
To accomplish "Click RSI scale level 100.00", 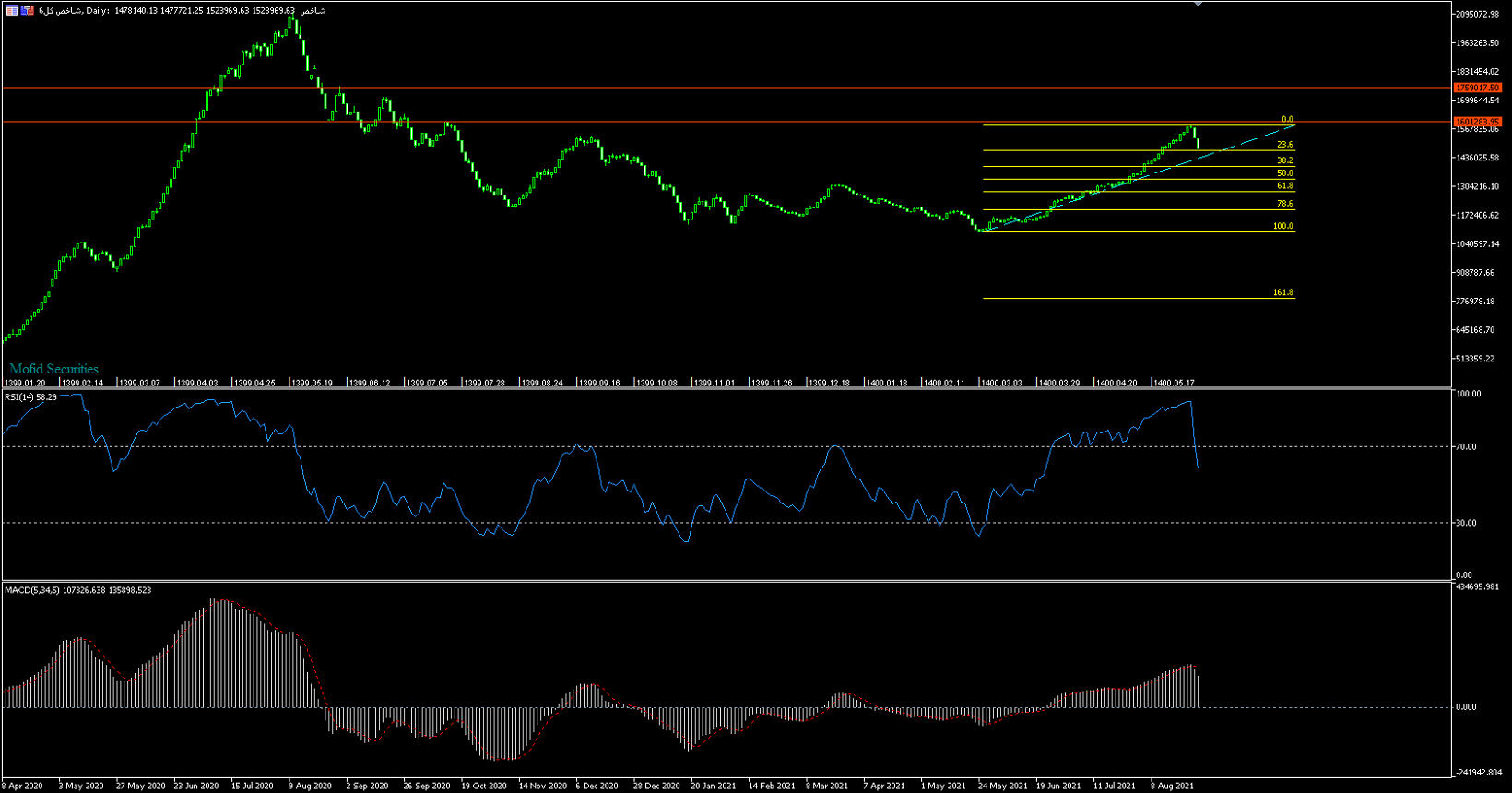I will 1468,394.
